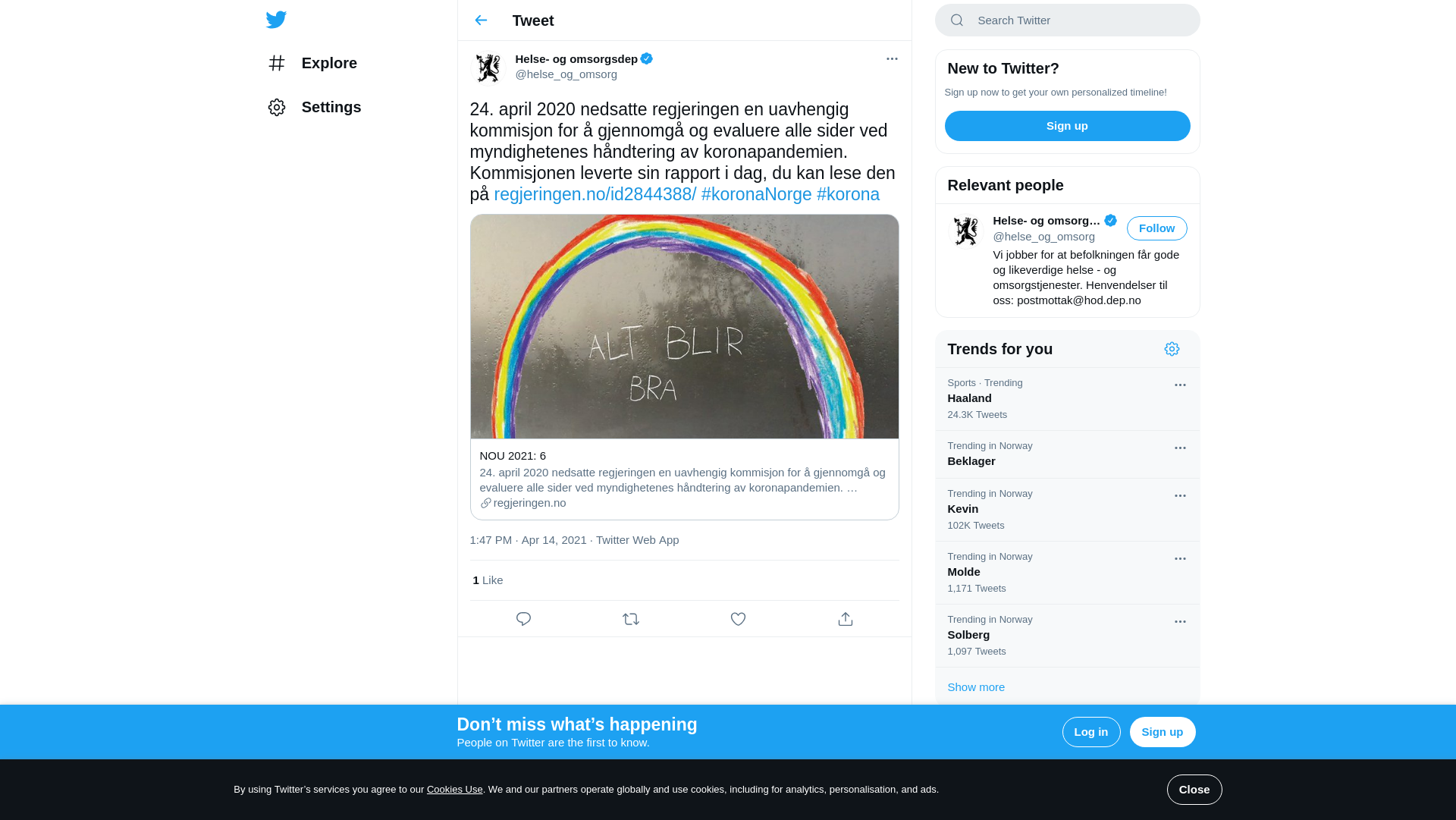Follow Helse- og omsorgsdep
The width and height of the screenshot is (1456, 820).
(x=1156, y=228)
